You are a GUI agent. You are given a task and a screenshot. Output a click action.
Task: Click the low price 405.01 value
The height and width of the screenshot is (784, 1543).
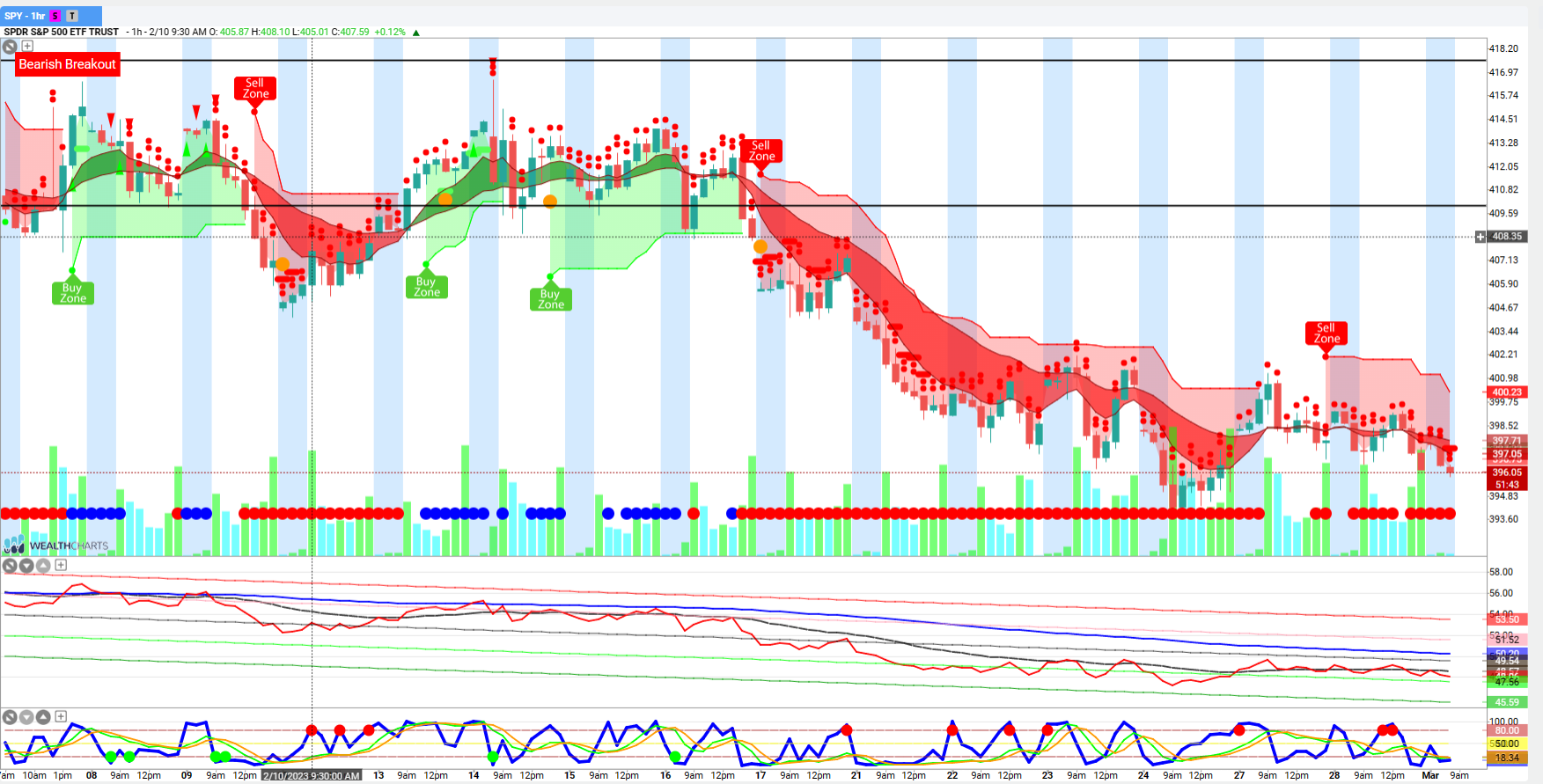point(314,32)
